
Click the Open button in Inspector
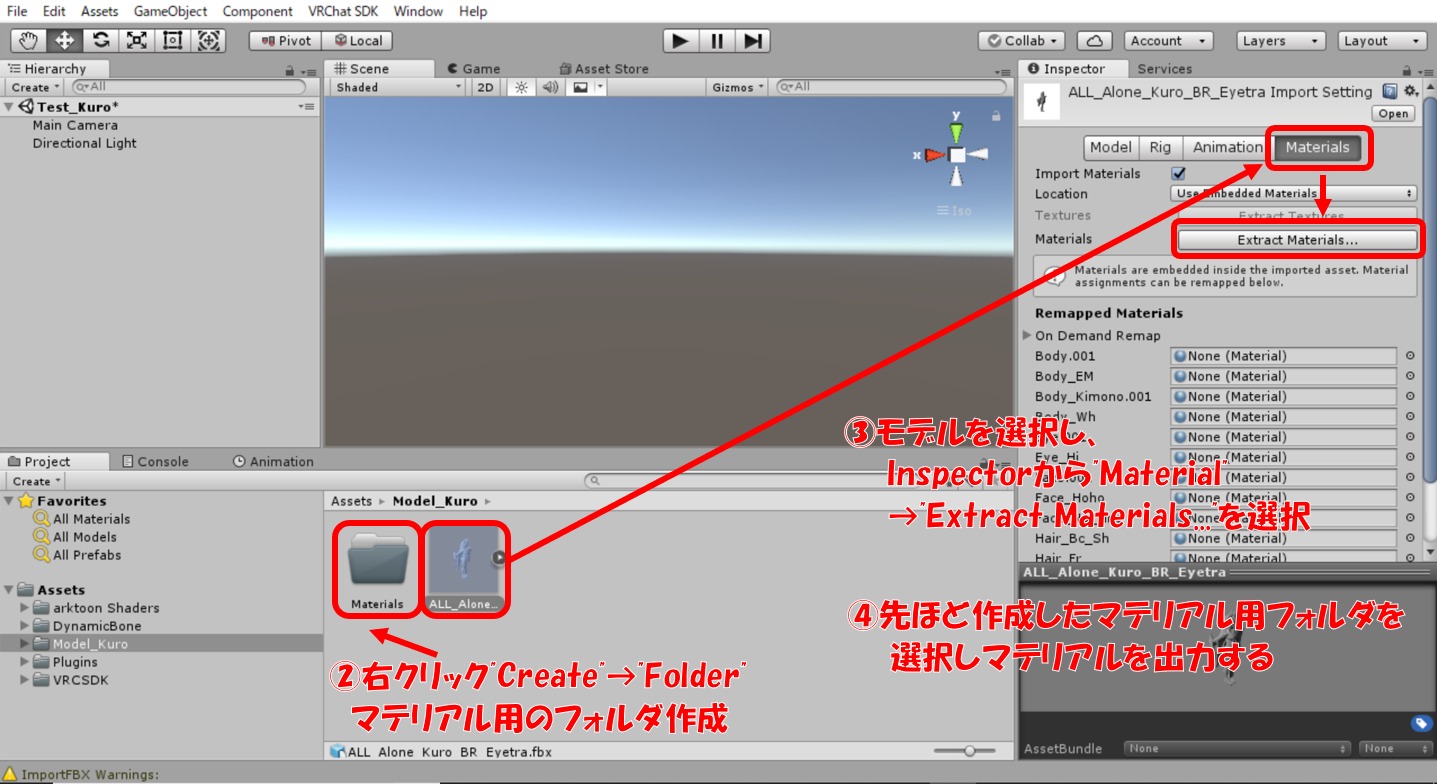(1393, 113)
